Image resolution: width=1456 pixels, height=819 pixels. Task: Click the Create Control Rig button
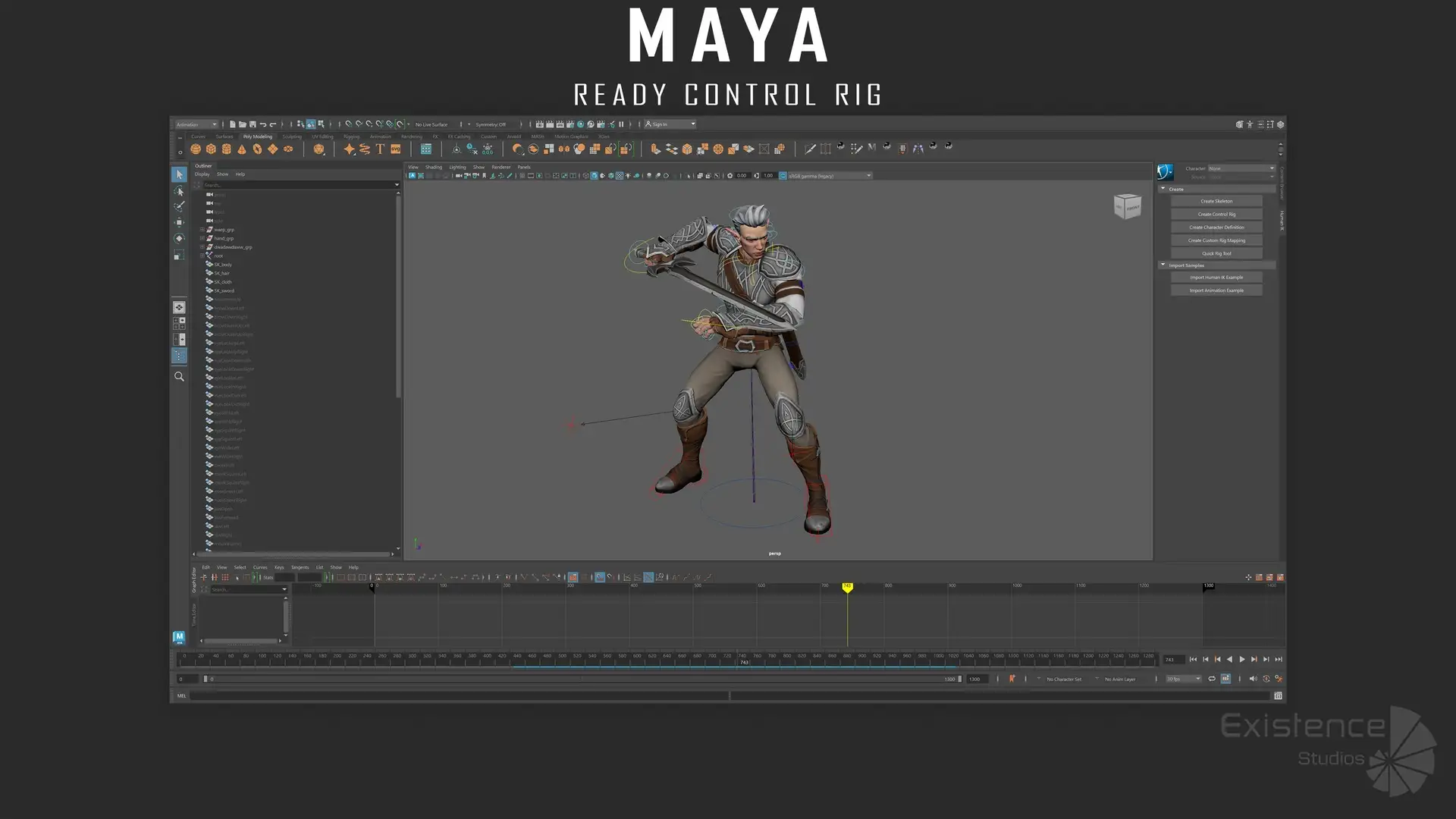(1216, 214)
